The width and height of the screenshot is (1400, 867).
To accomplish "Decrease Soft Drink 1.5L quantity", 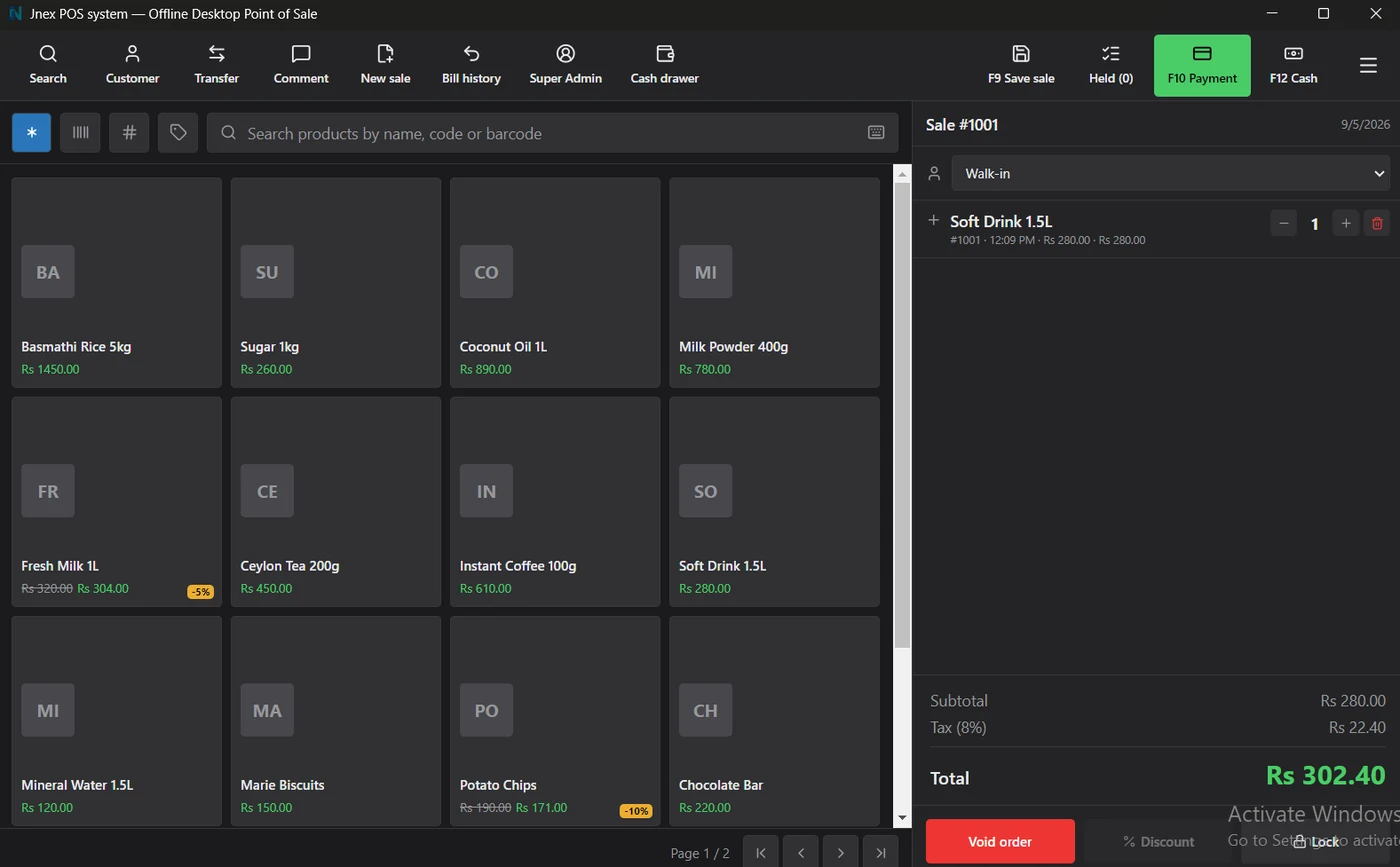I will click(1284, 223).
